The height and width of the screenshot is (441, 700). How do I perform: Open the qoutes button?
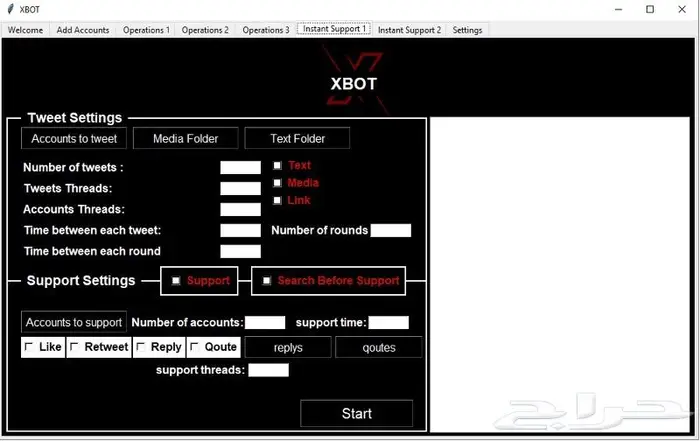point(379,347)
